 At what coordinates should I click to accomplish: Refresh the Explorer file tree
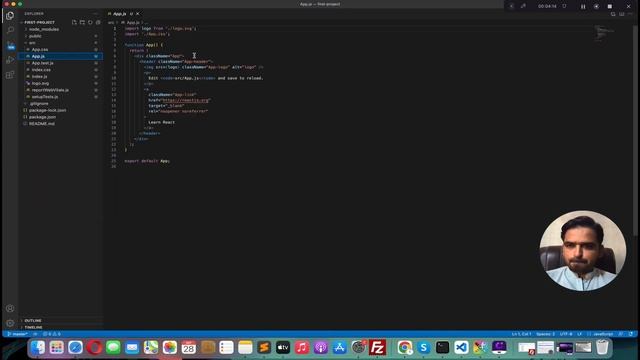90,22
